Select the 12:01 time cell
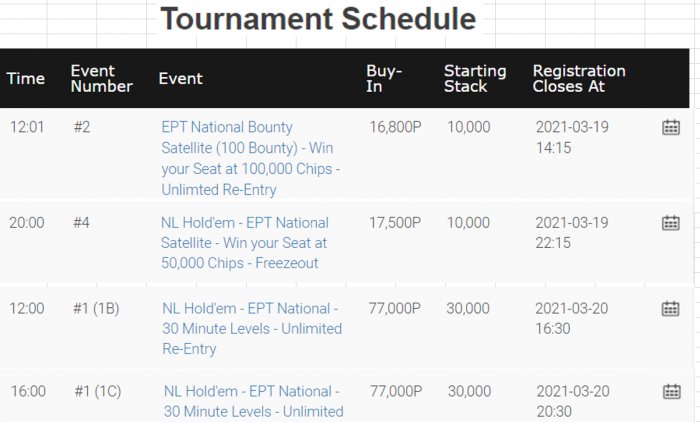 [26, 127]
